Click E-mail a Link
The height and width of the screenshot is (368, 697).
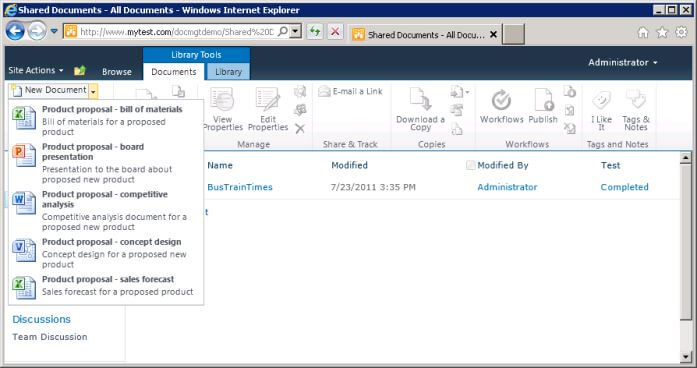pos(350,91)
